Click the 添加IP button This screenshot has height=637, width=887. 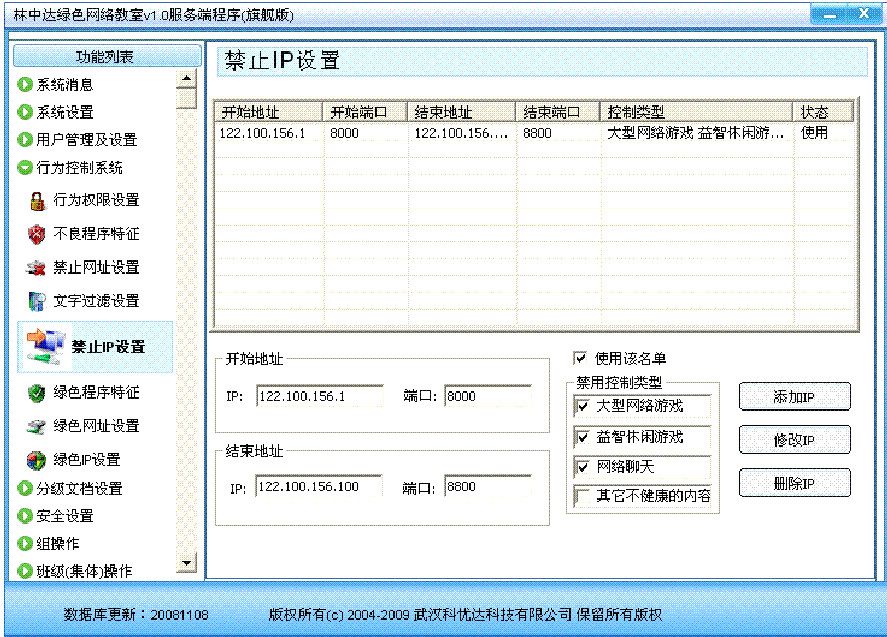point(794,397)
